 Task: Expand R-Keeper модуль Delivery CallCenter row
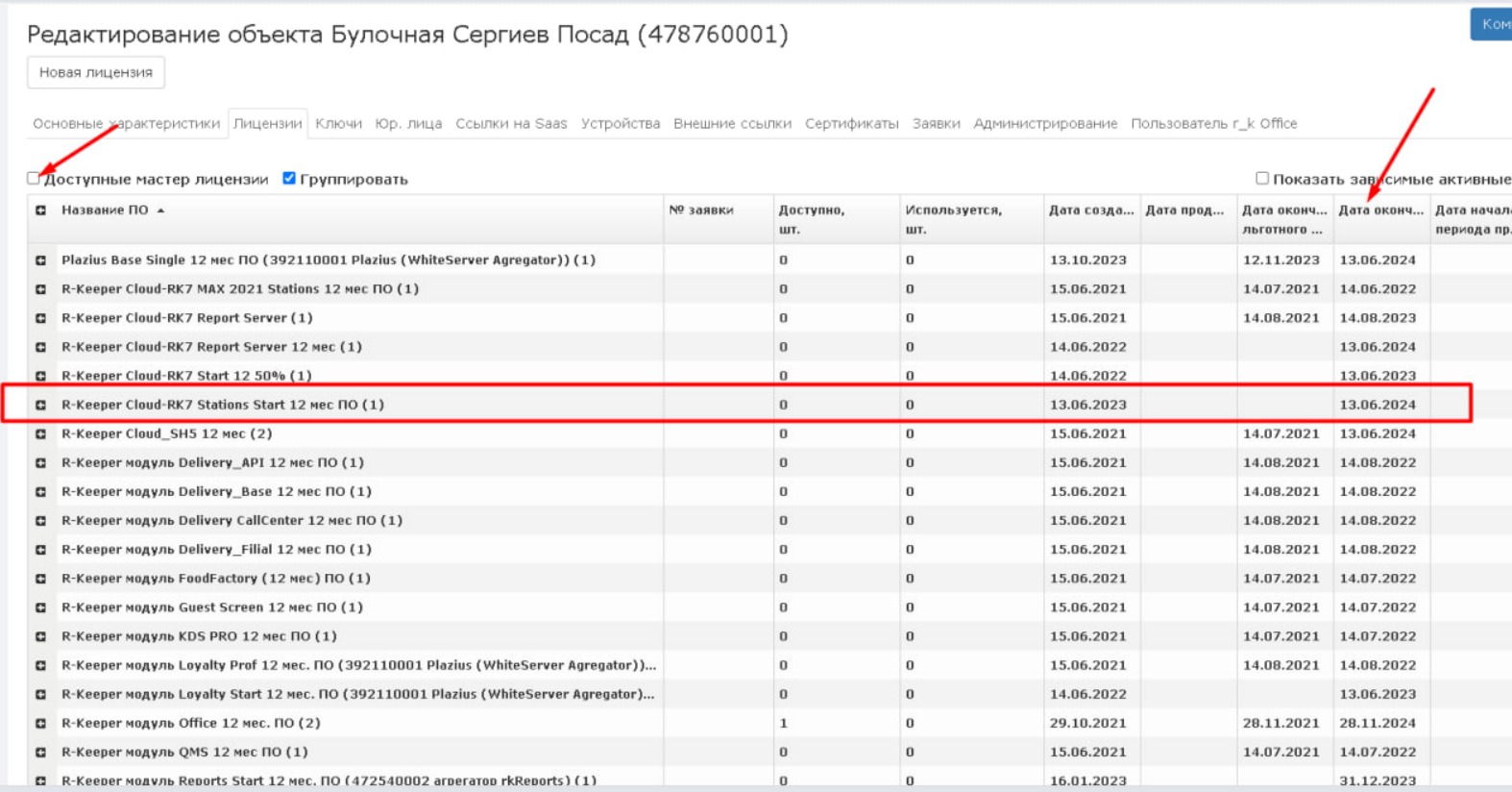(x=40, y=520)
